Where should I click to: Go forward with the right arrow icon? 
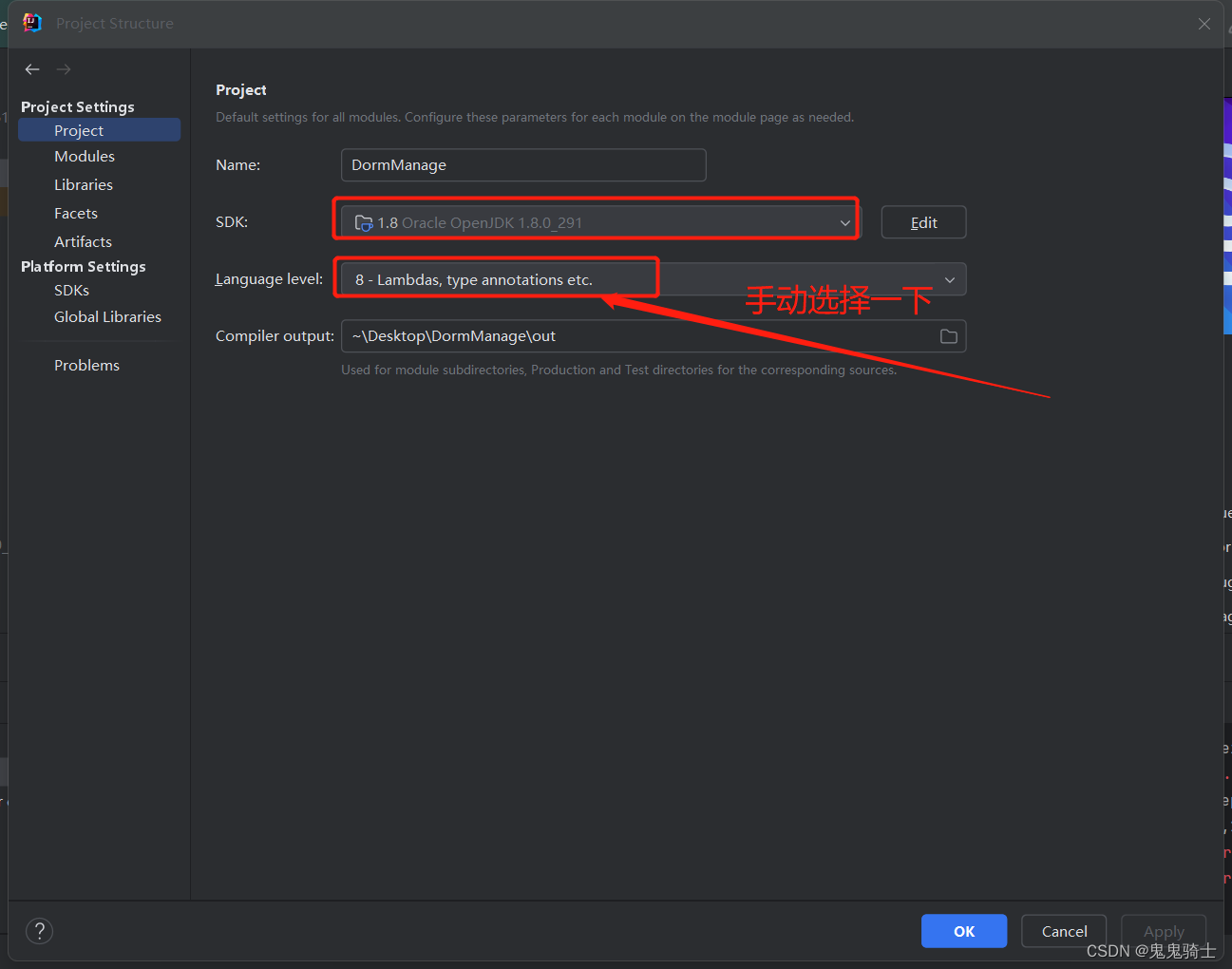point(64,69)
